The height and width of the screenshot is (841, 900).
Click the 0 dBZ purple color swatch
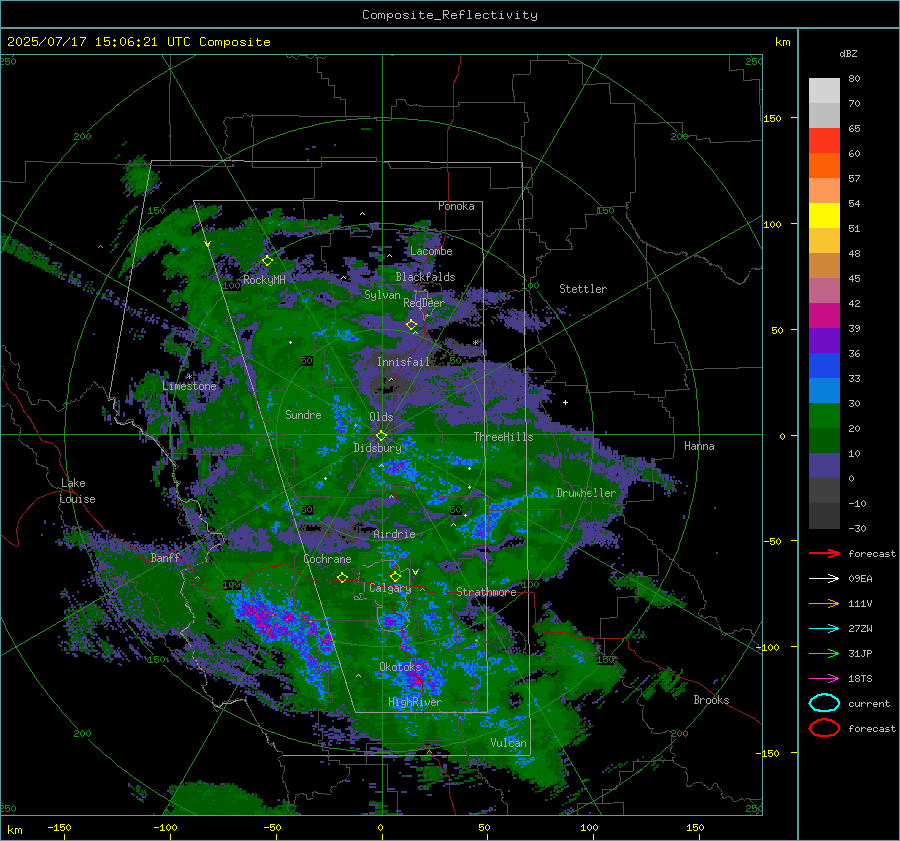click(x=824, y=465)
